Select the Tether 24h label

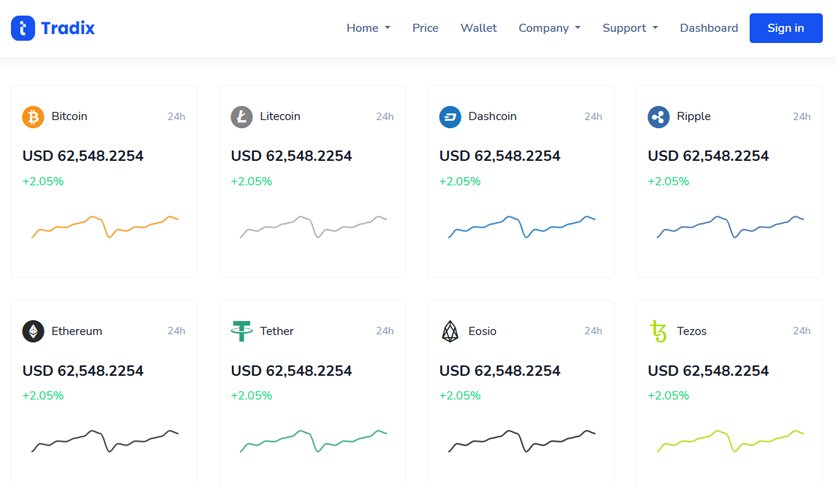384,331
